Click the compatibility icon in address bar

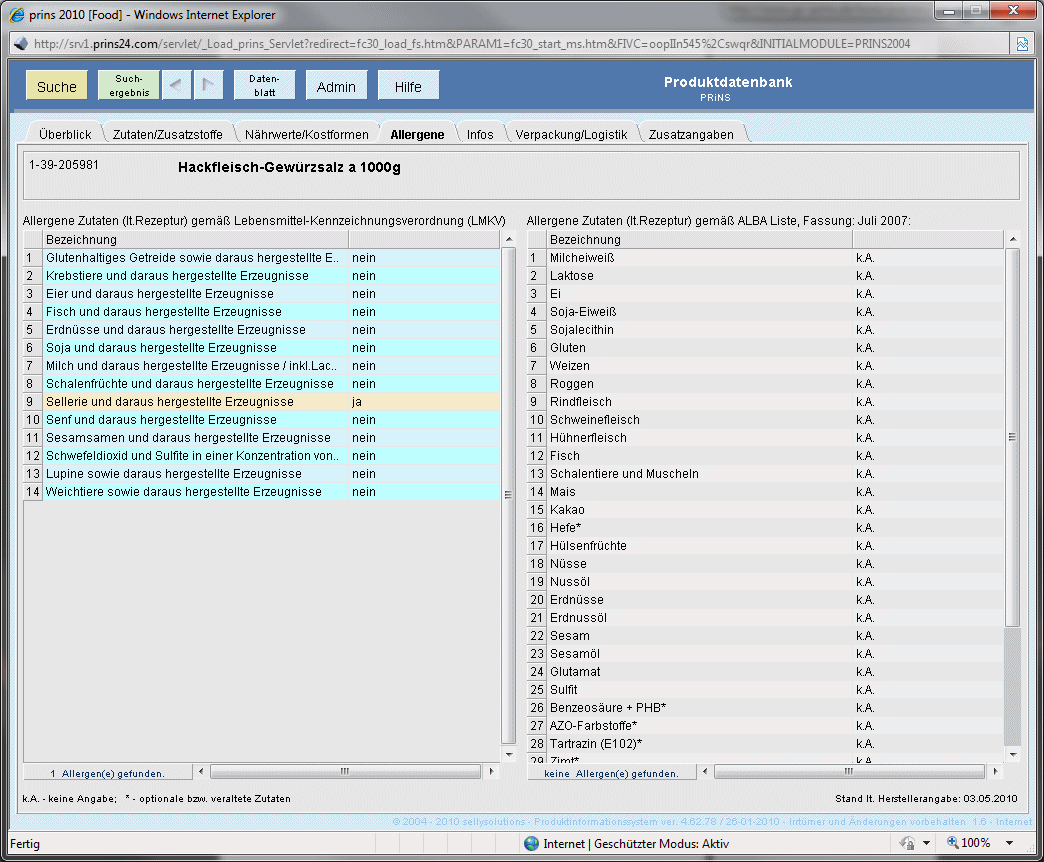(x=1023, y=44)
